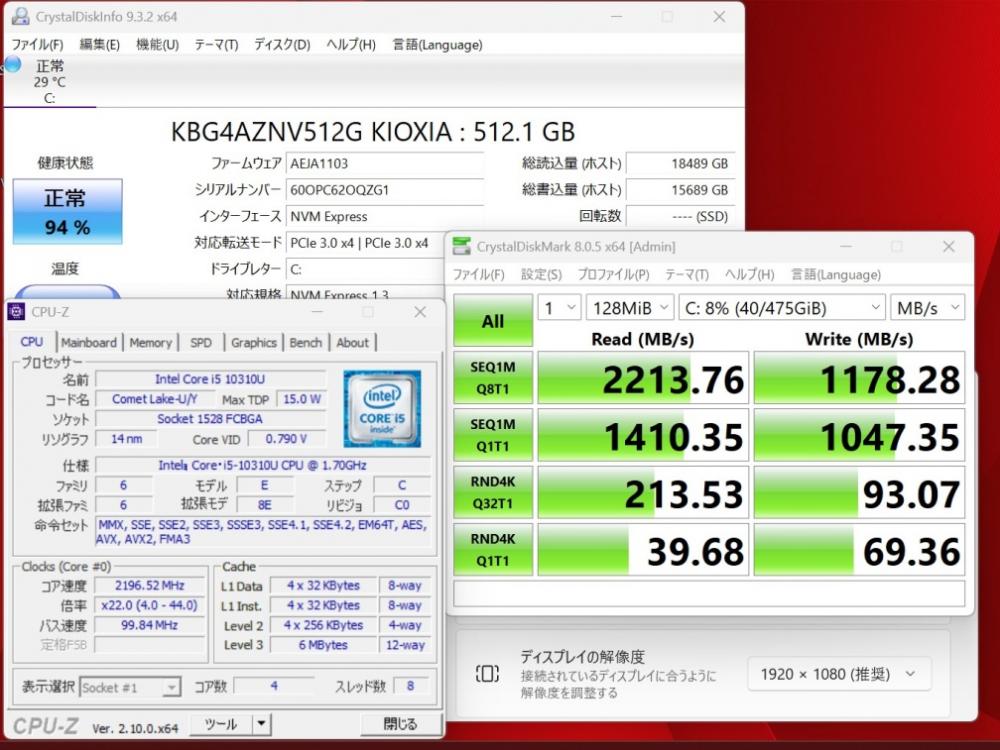The height and width of the screenshot is (750, 1000).
Task: Click the 213.53 random read result
Action: [x=643, y=492]
